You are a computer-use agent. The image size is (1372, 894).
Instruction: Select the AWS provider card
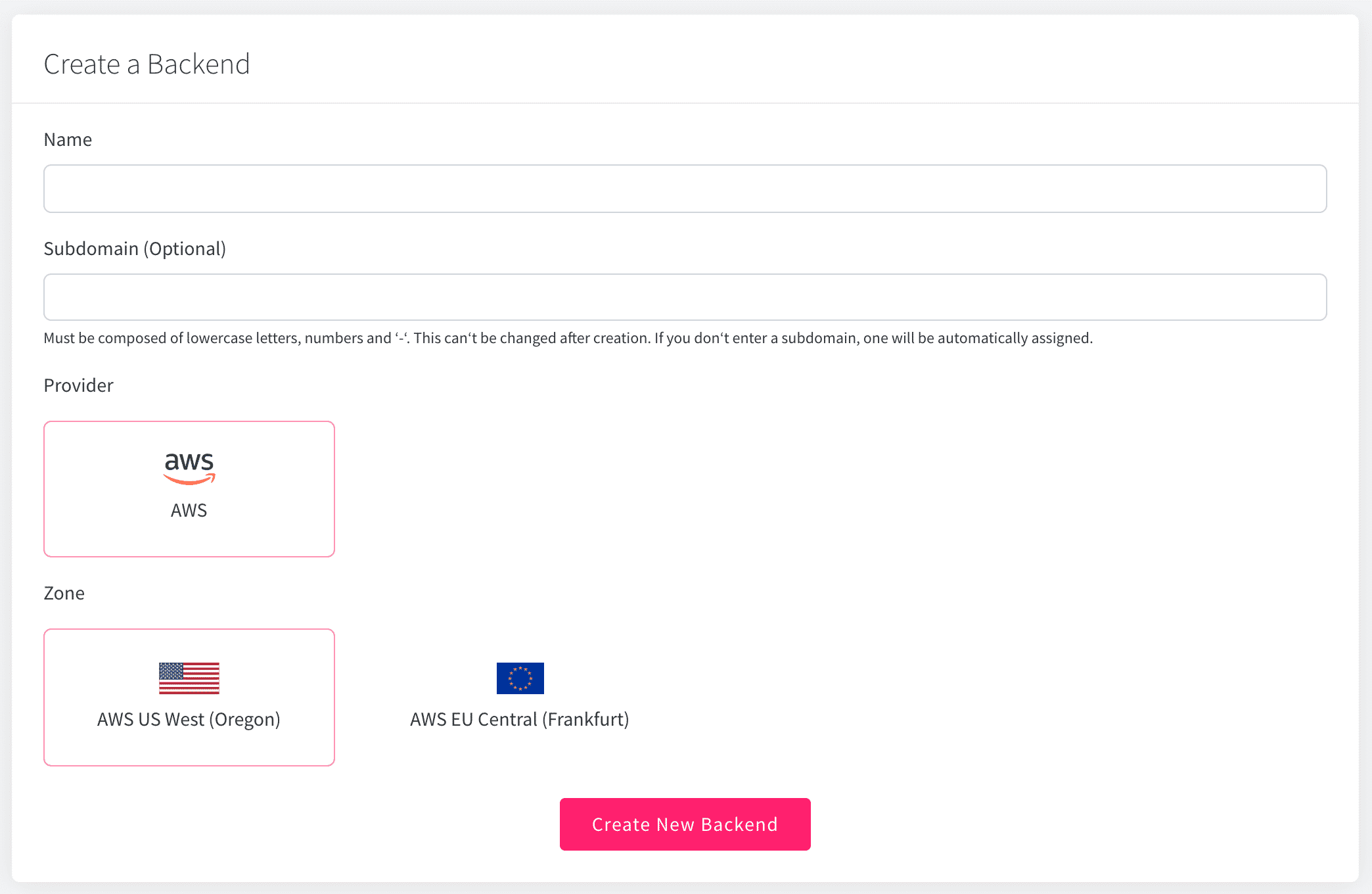[x=189, y=526]
